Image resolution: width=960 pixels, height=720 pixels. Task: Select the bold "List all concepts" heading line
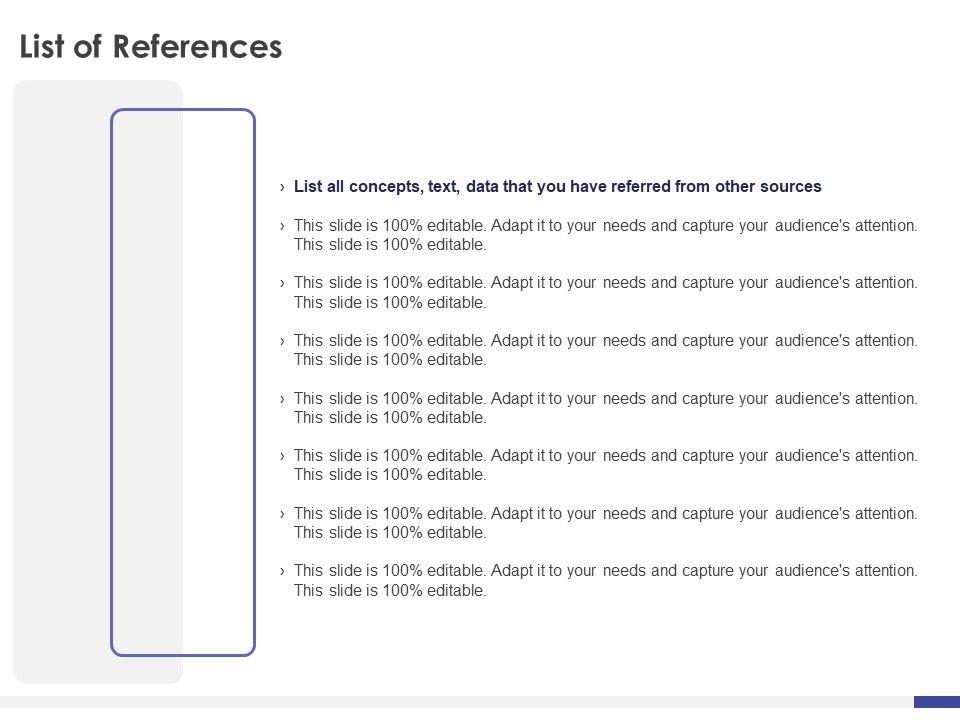pyautogui.click(x=557, y=186)
